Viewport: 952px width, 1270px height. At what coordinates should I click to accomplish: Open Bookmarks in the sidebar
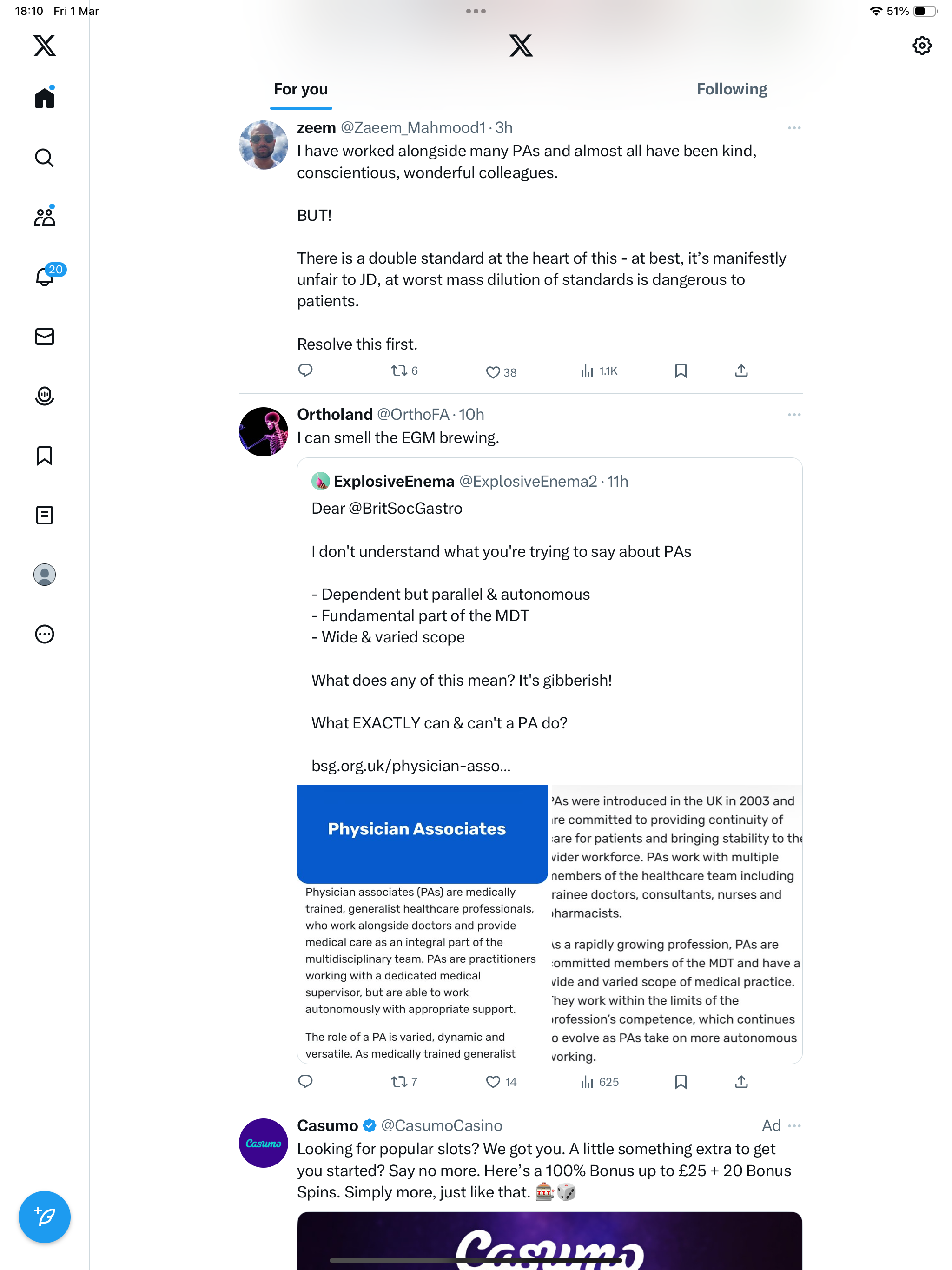pos(44,456)
